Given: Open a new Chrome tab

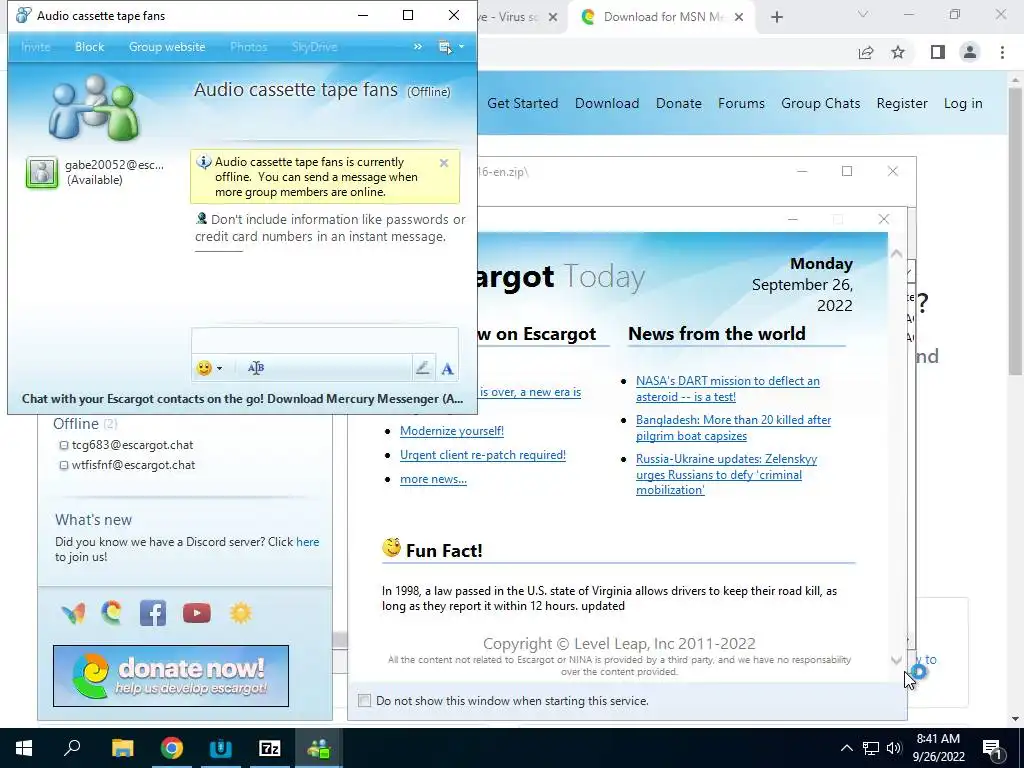Looking at the screenshot, I should coord(776,17).
